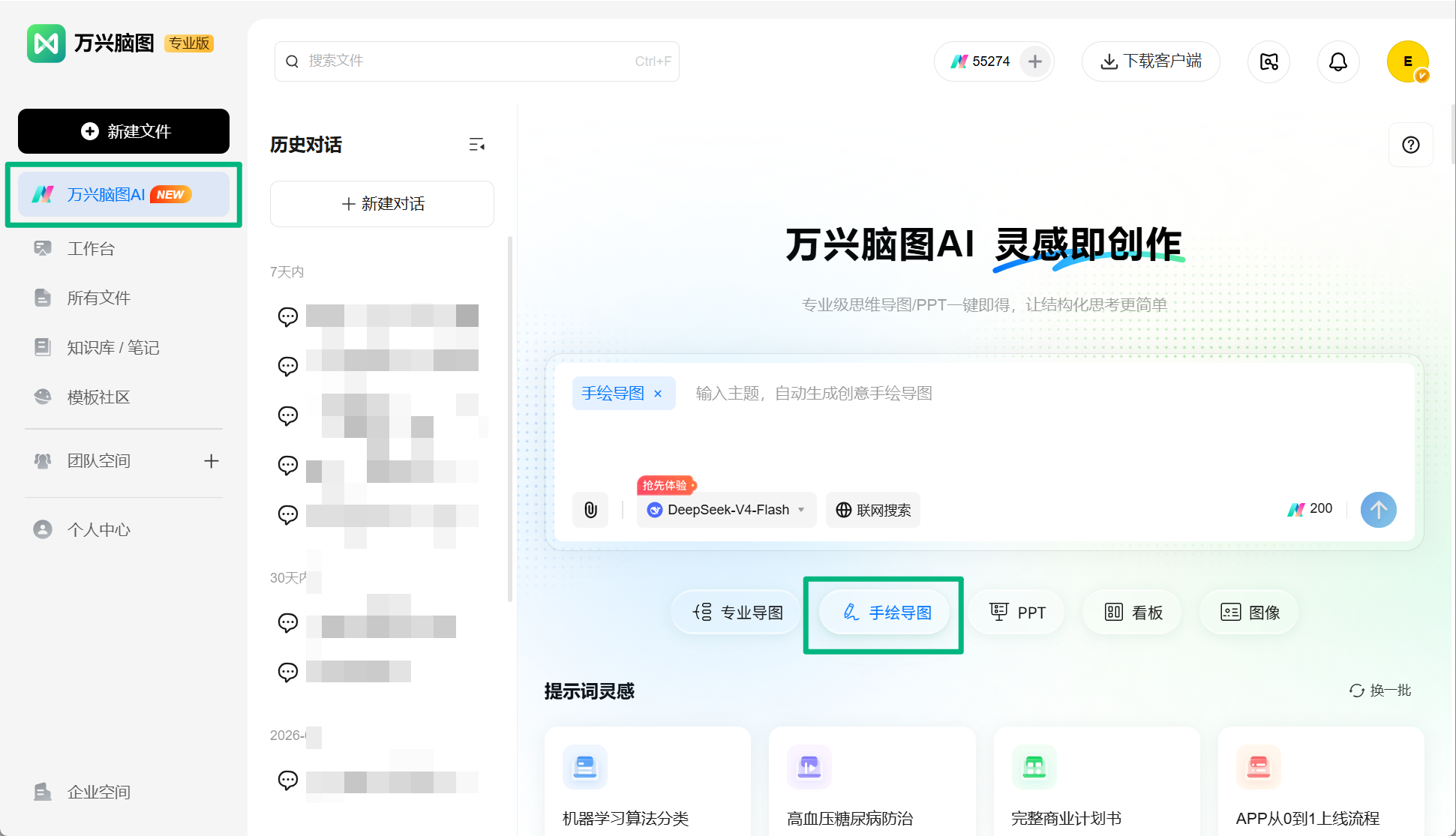
Task: Create a new file with 新建文件
Action: (124, 131)
